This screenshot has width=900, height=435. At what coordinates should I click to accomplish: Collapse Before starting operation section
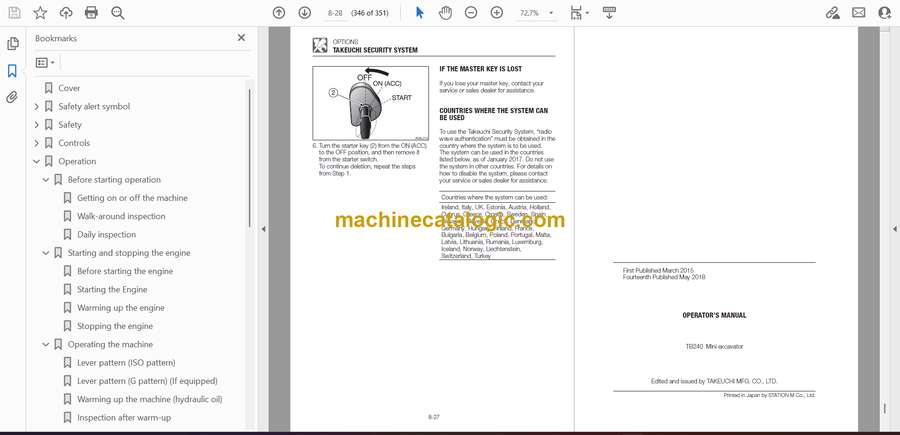point(46,180)
